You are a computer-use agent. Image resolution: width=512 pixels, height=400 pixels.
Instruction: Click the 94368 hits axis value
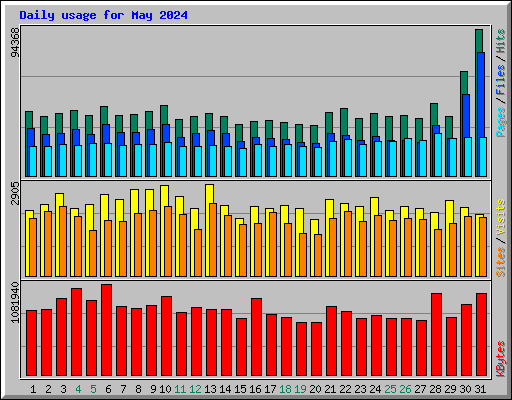pyautogui.click(x=15, y=42)
